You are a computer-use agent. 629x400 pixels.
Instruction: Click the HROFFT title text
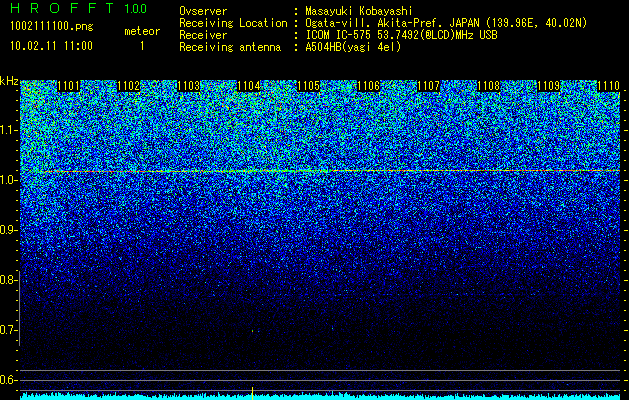[x=62, y=8]
